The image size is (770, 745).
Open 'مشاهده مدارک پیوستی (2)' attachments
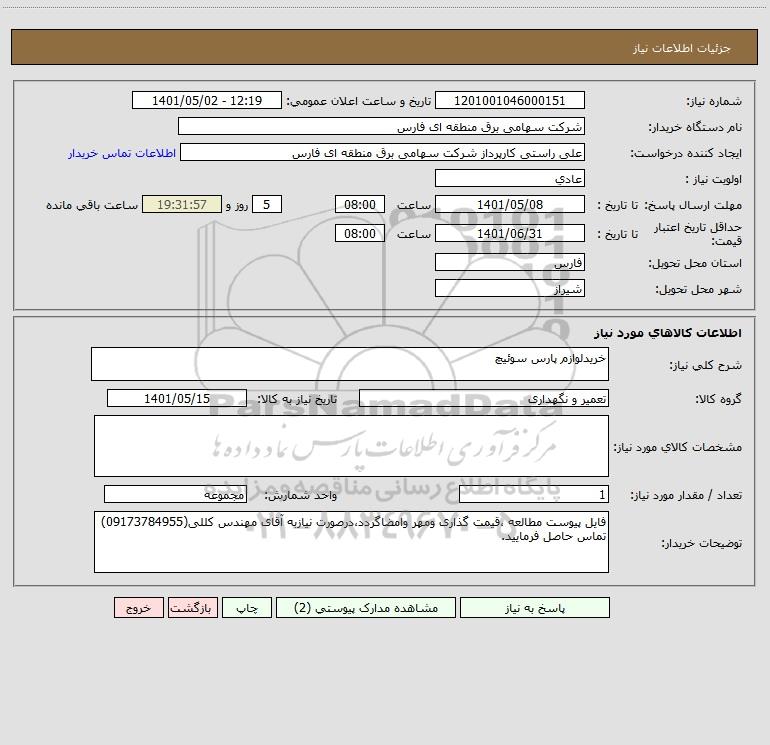[x=366, y=608]
